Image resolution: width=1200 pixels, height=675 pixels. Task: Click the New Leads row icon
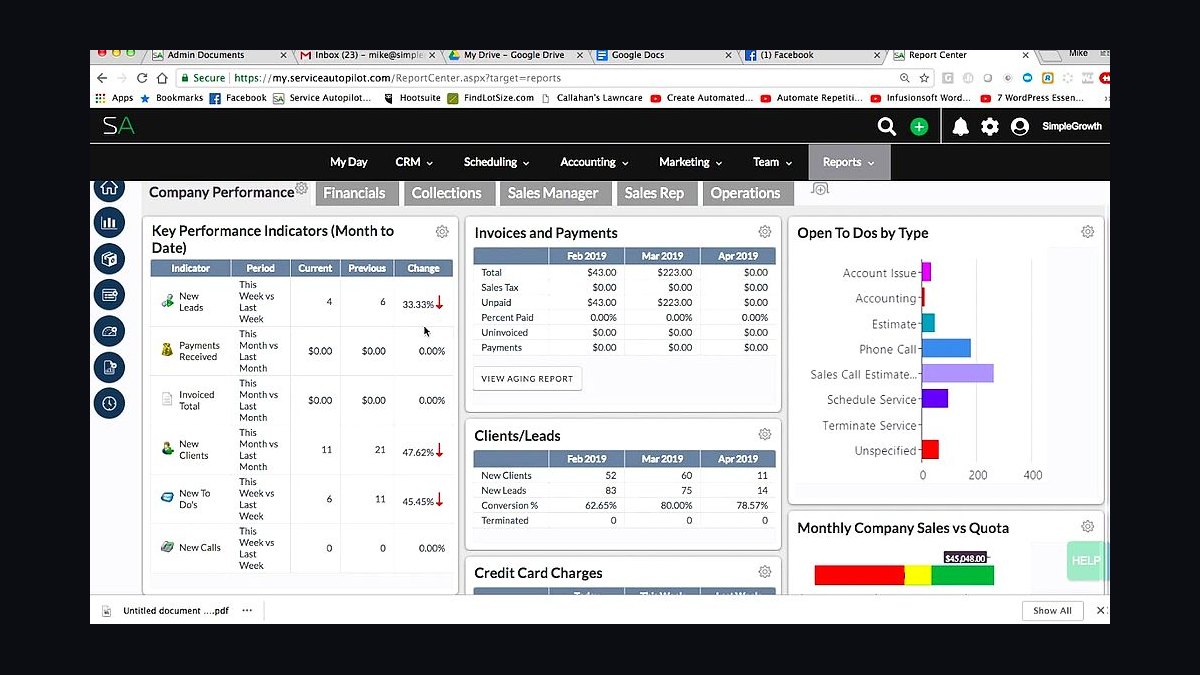click(x=168, y=300)
